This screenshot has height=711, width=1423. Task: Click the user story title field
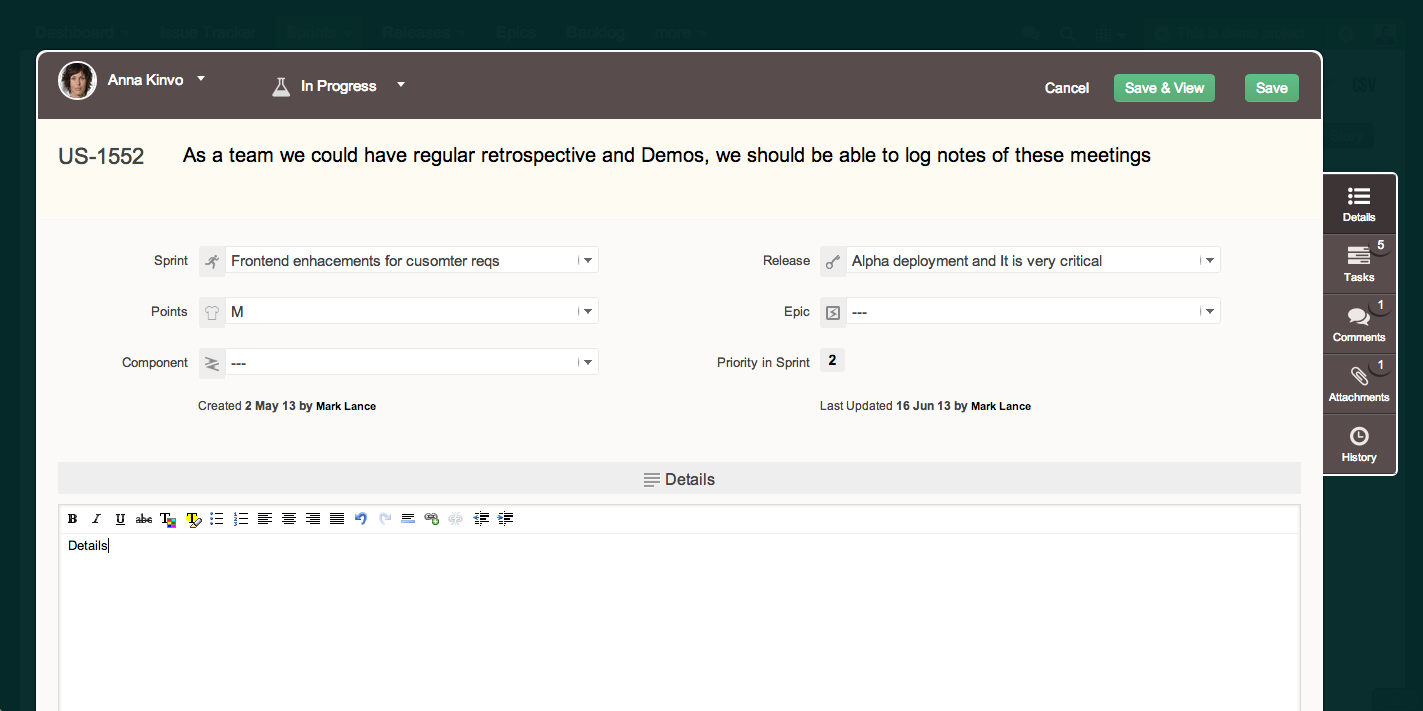pyautogui.click(x=667, y=156)
